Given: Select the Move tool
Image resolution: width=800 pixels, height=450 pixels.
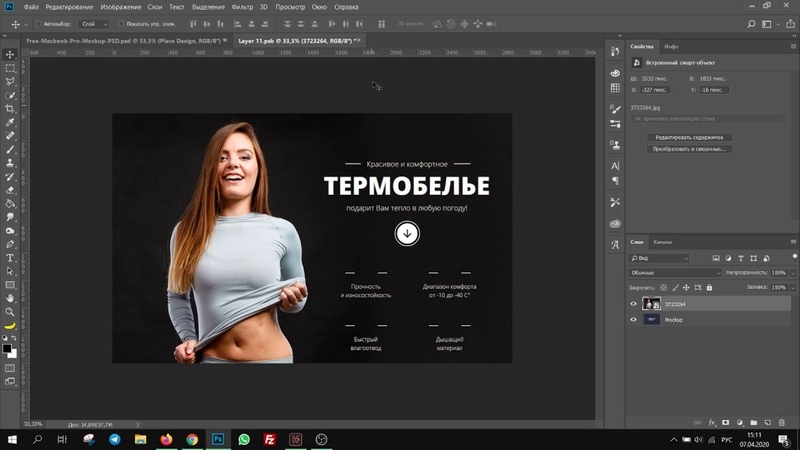Looking at the screenshot, I should click(10, 54).
